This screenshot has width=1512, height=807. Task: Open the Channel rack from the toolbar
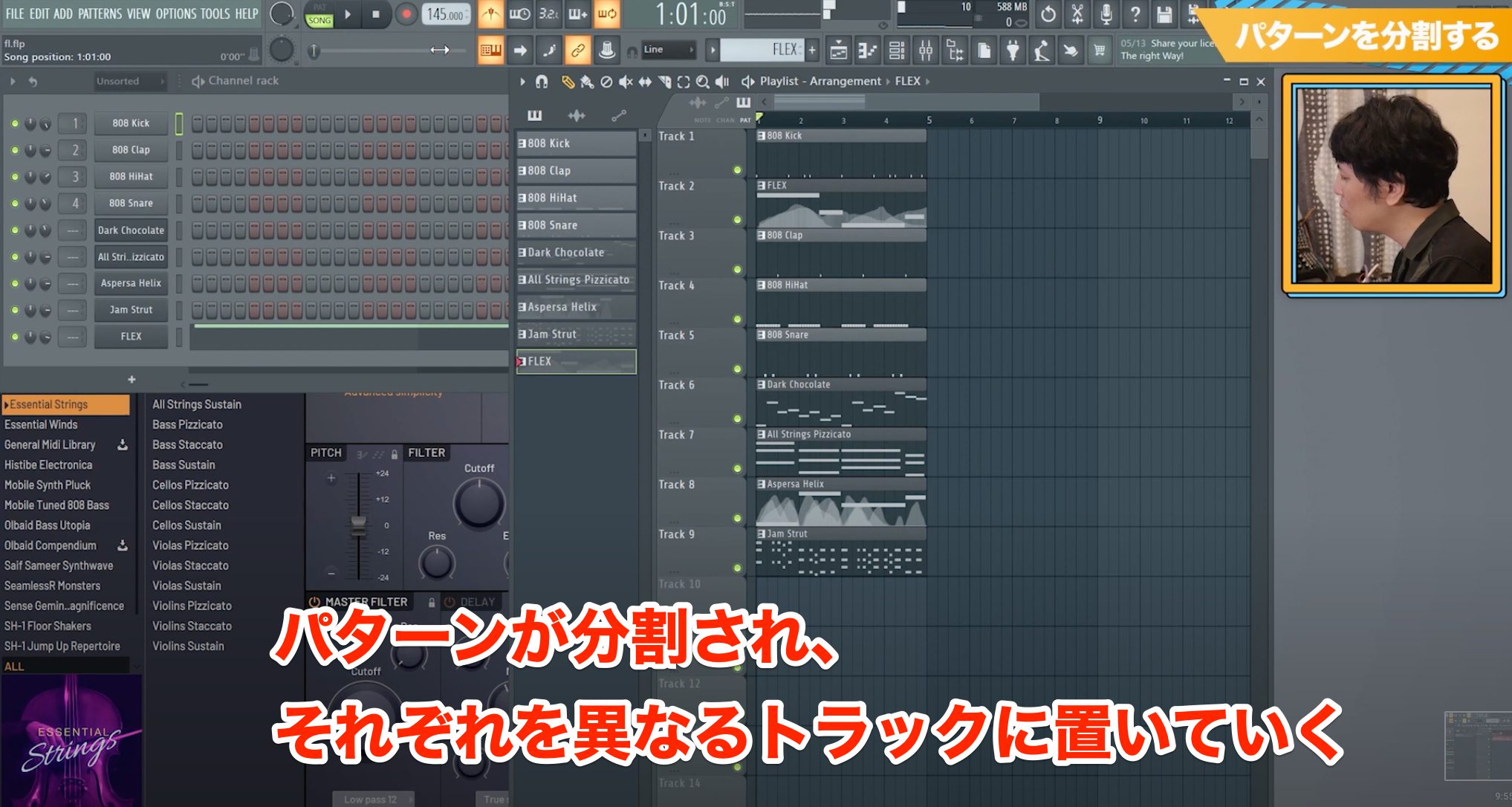[897, 51]
